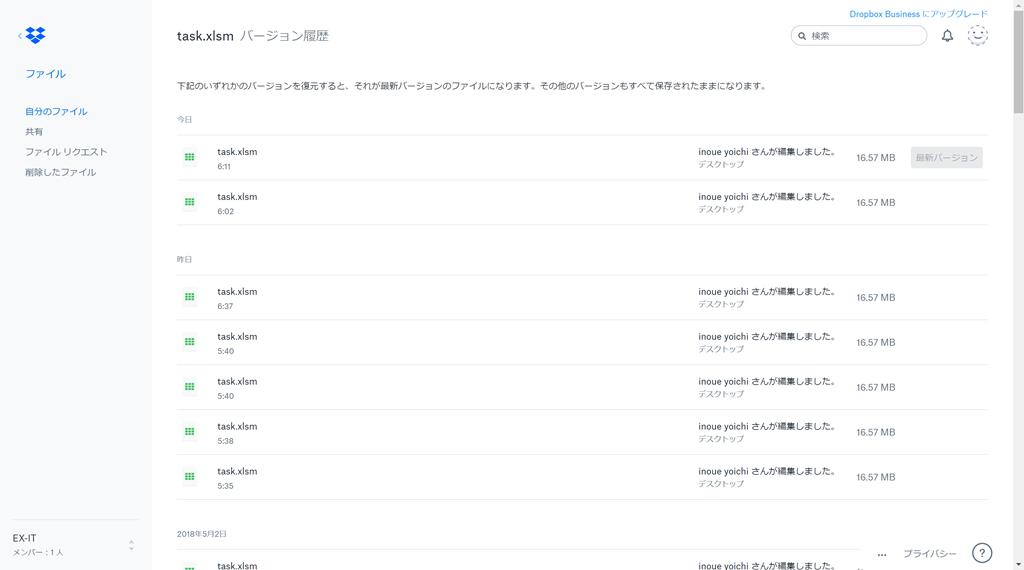Click spreadsheet icon of 6:02 version

tap(189, 202)
